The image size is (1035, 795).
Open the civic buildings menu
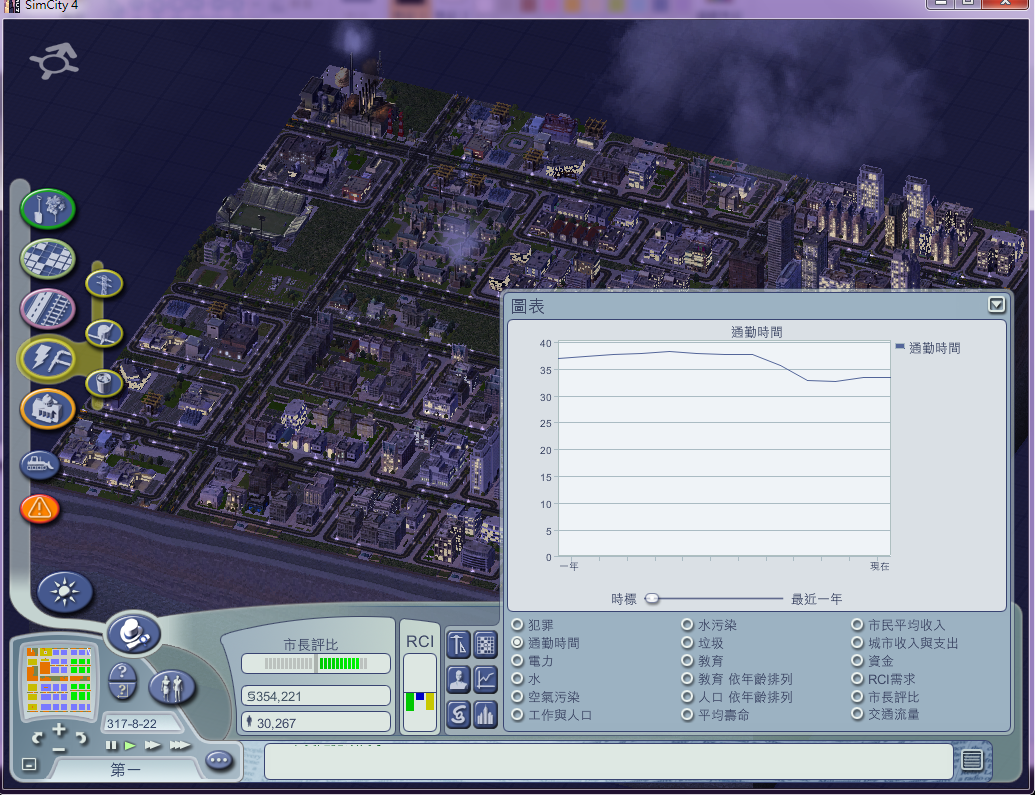(48, 409)
